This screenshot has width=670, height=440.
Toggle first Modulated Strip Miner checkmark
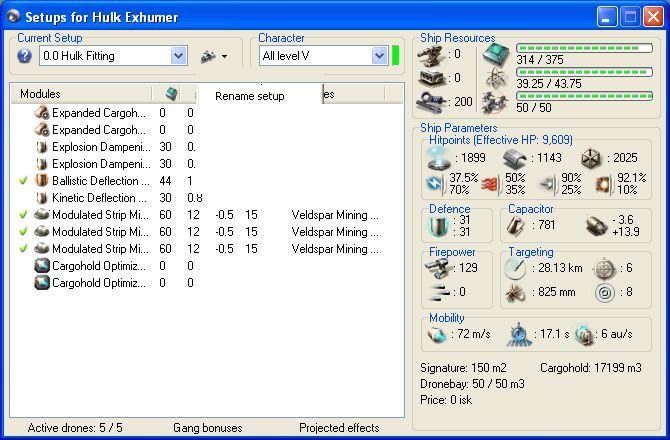(x=24, y=214)
